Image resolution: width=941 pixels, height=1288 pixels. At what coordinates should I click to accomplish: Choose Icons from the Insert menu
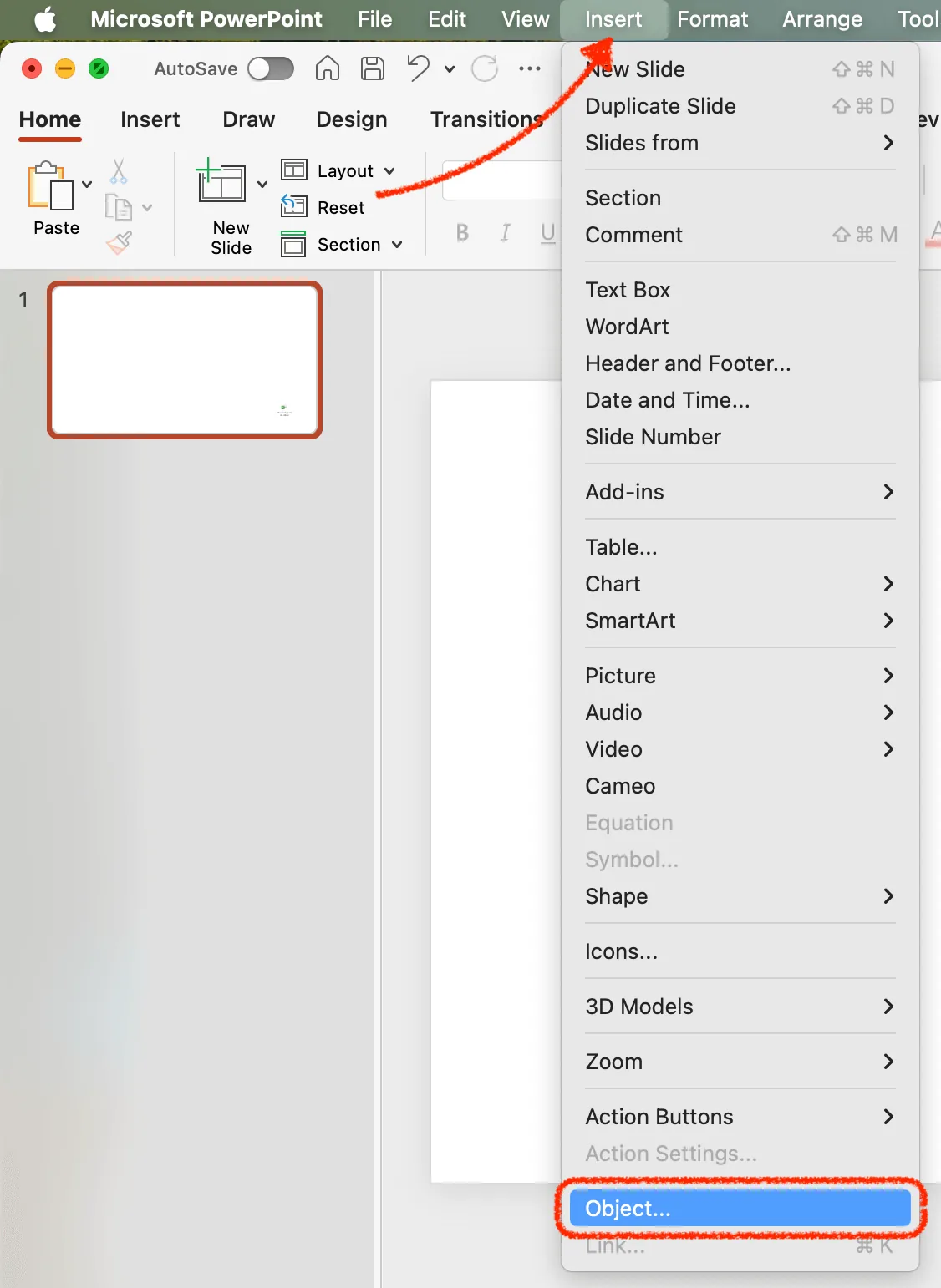point(740,951)
